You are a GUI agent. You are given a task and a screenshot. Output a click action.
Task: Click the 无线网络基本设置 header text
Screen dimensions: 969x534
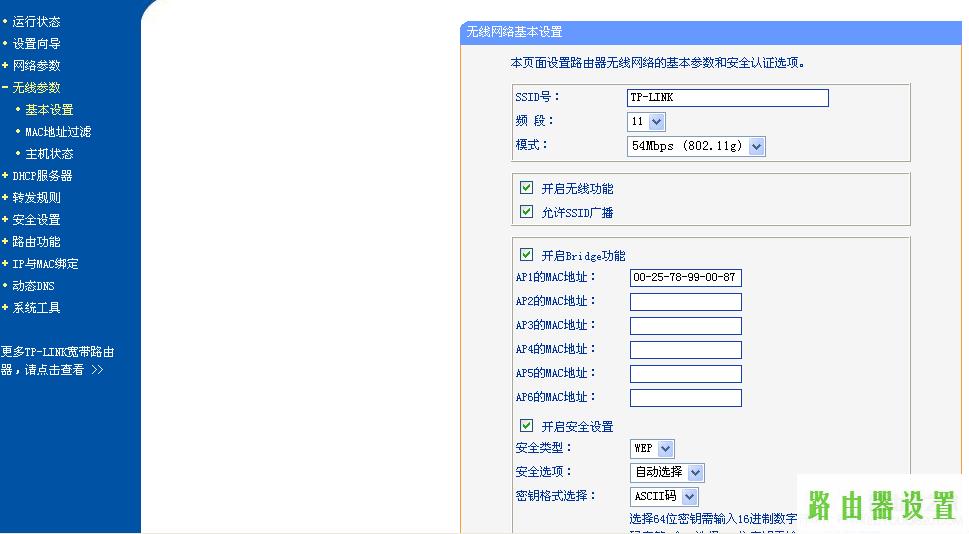(514, 32)
